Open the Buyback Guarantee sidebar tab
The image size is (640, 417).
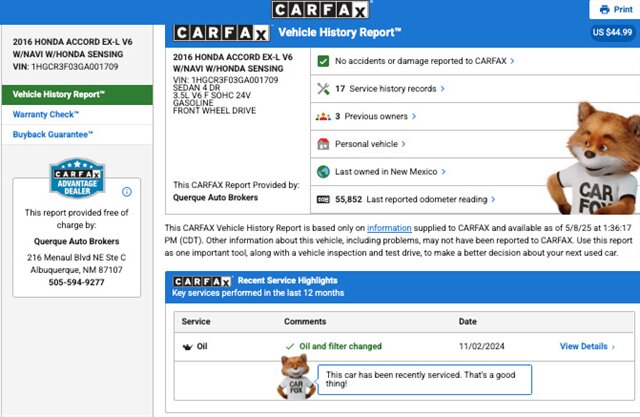[77, 135]
